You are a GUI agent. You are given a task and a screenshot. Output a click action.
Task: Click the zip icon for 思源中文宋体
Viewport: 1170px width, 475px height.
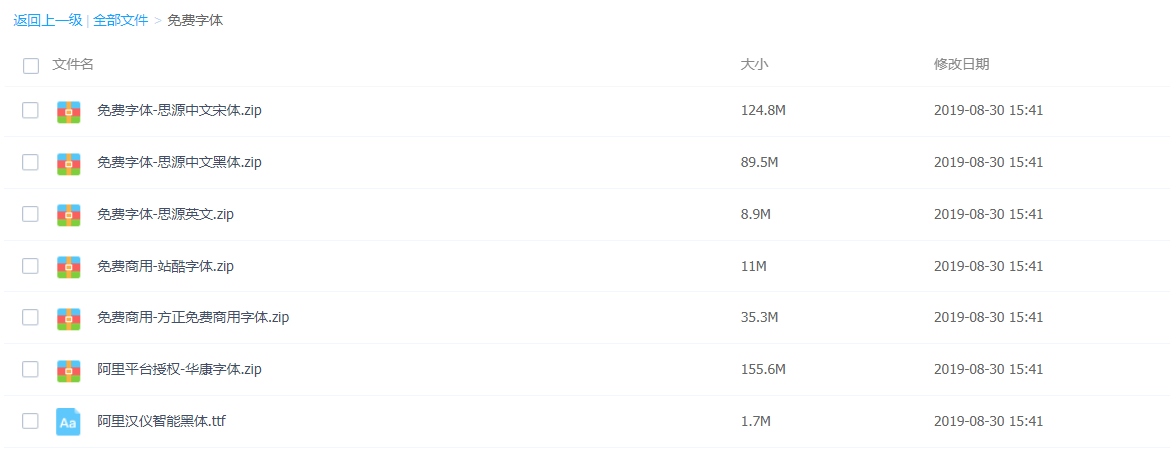69,111
